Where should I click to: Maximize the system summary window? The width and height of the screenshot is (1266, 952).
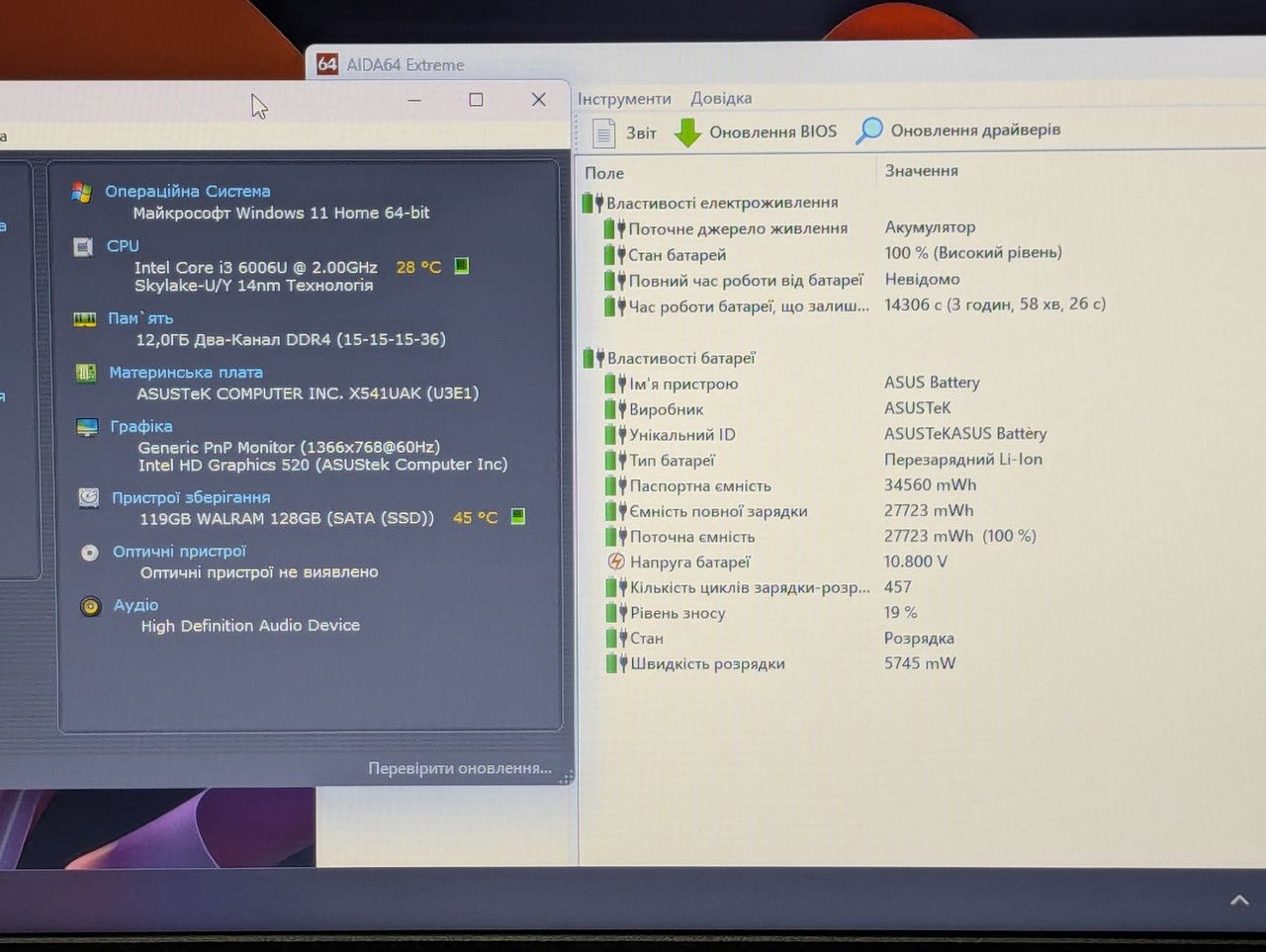476,100
